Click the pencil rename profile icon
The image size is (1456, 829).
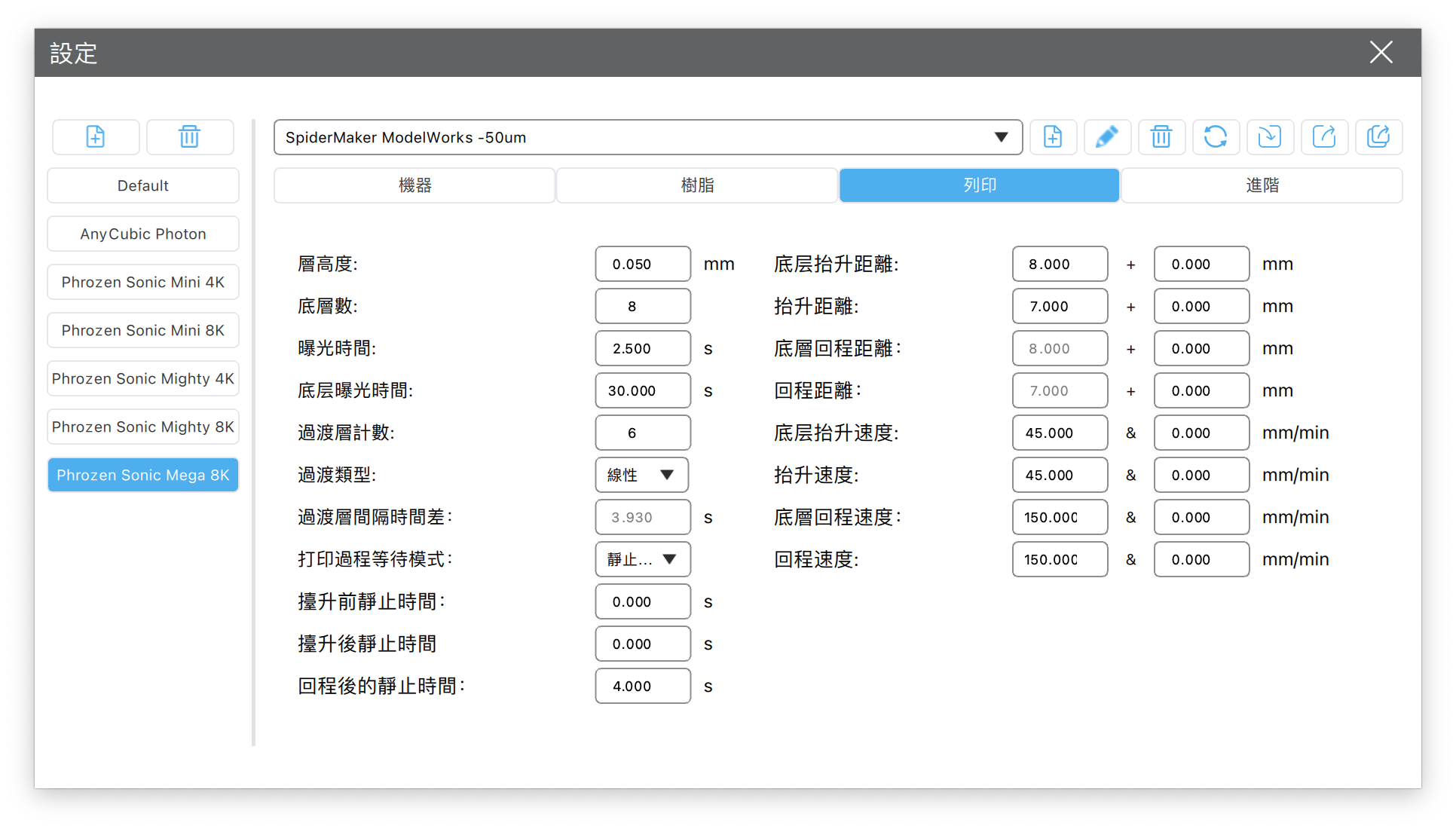click(x=1106, y=137)
